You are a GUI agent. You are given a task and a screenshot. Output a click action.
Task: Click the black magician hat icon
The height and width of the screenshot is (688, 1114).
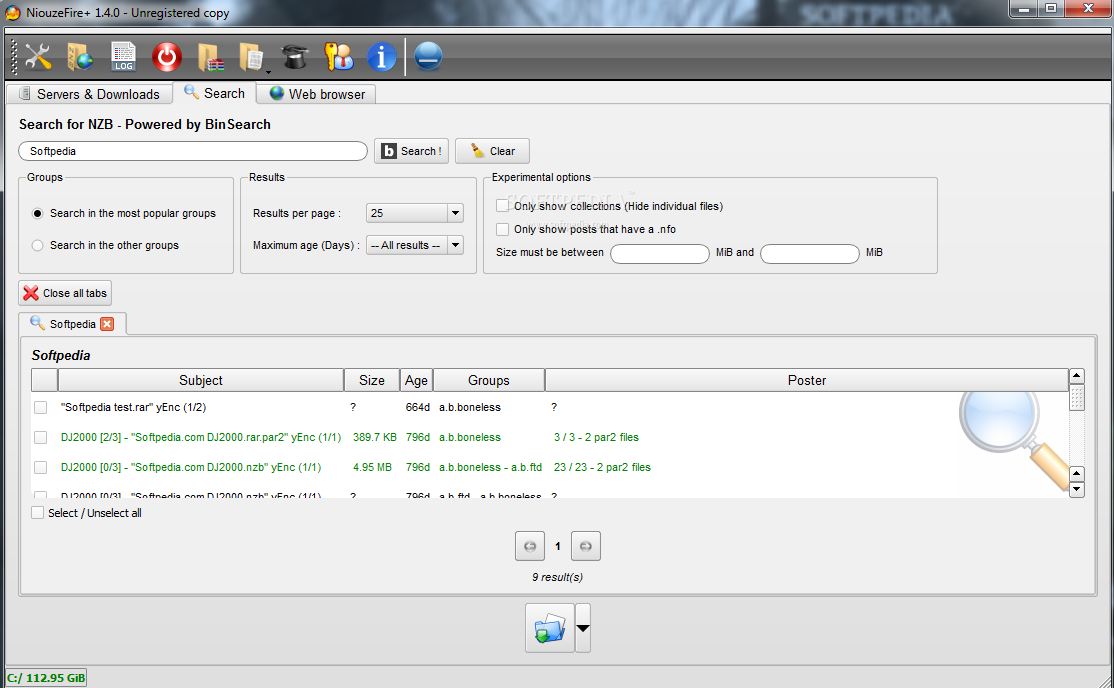295,57
